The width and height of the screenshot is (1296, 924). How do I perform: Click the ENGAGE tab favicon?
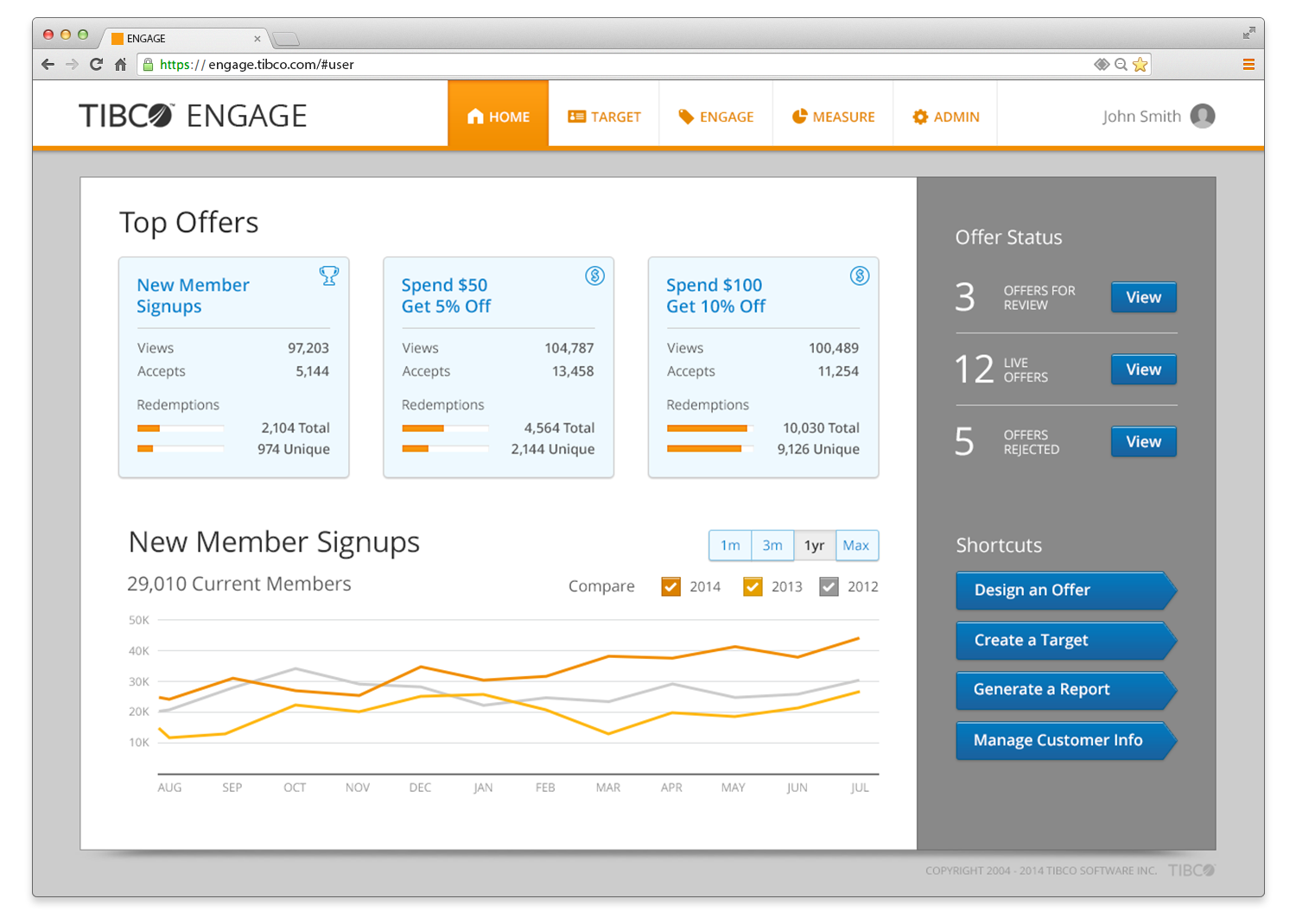click(118, 38)
